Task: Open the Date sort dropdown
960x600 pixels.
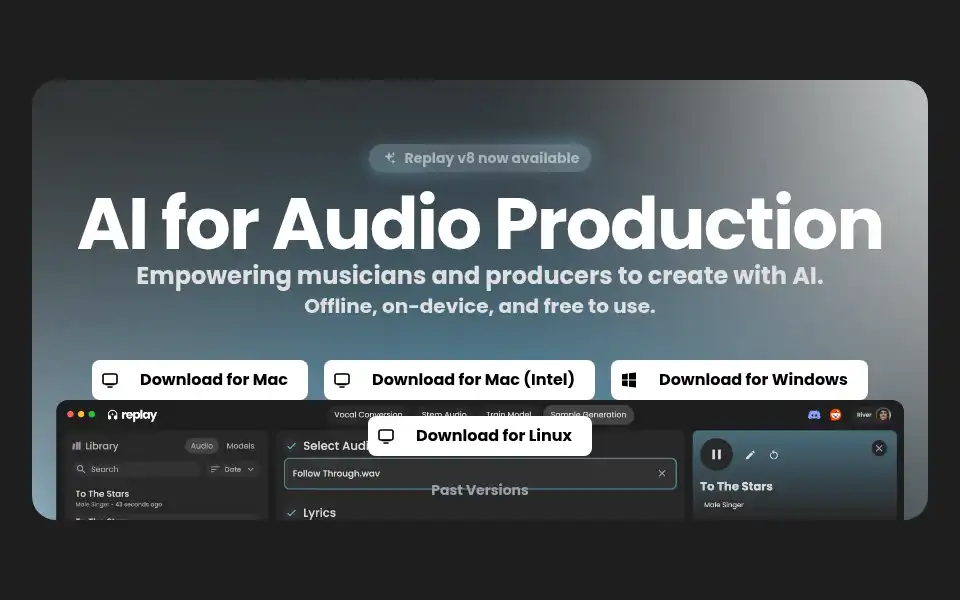Action: 232,469
